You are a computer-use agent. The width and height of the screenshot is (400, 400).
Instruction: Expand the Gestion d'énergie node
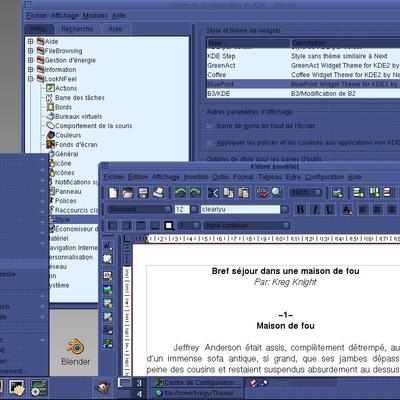point(31,60)
